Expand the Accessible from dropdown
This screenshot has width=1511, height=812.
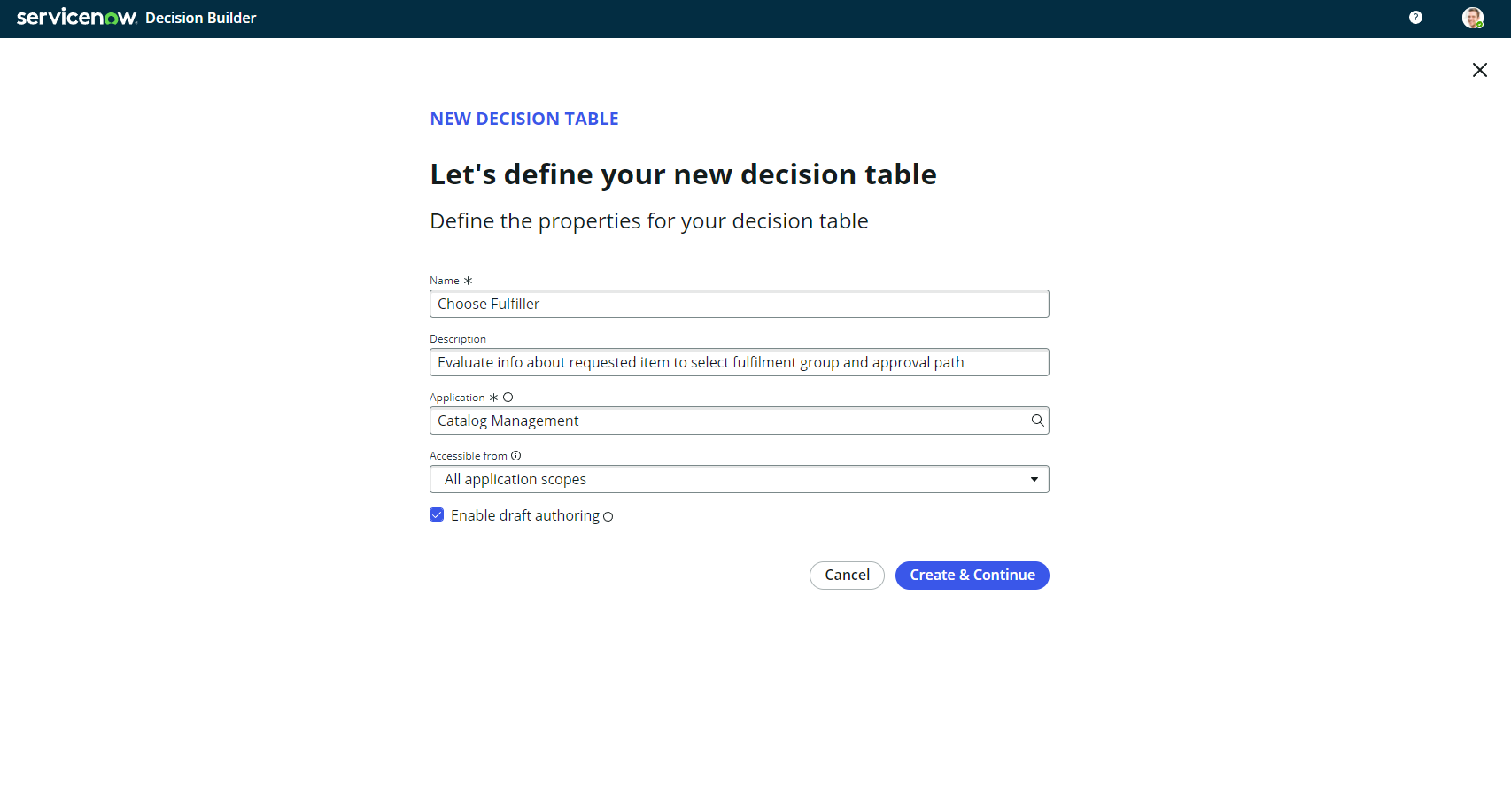tap(739, 479)
